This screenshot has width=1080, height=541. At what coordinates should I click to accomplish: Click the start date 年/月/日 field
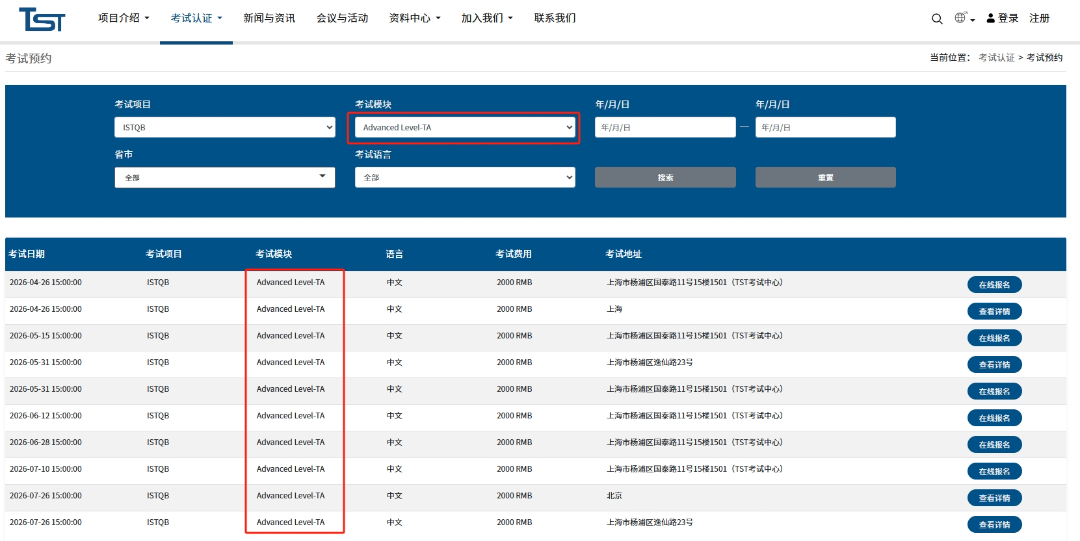click(665, 128)
